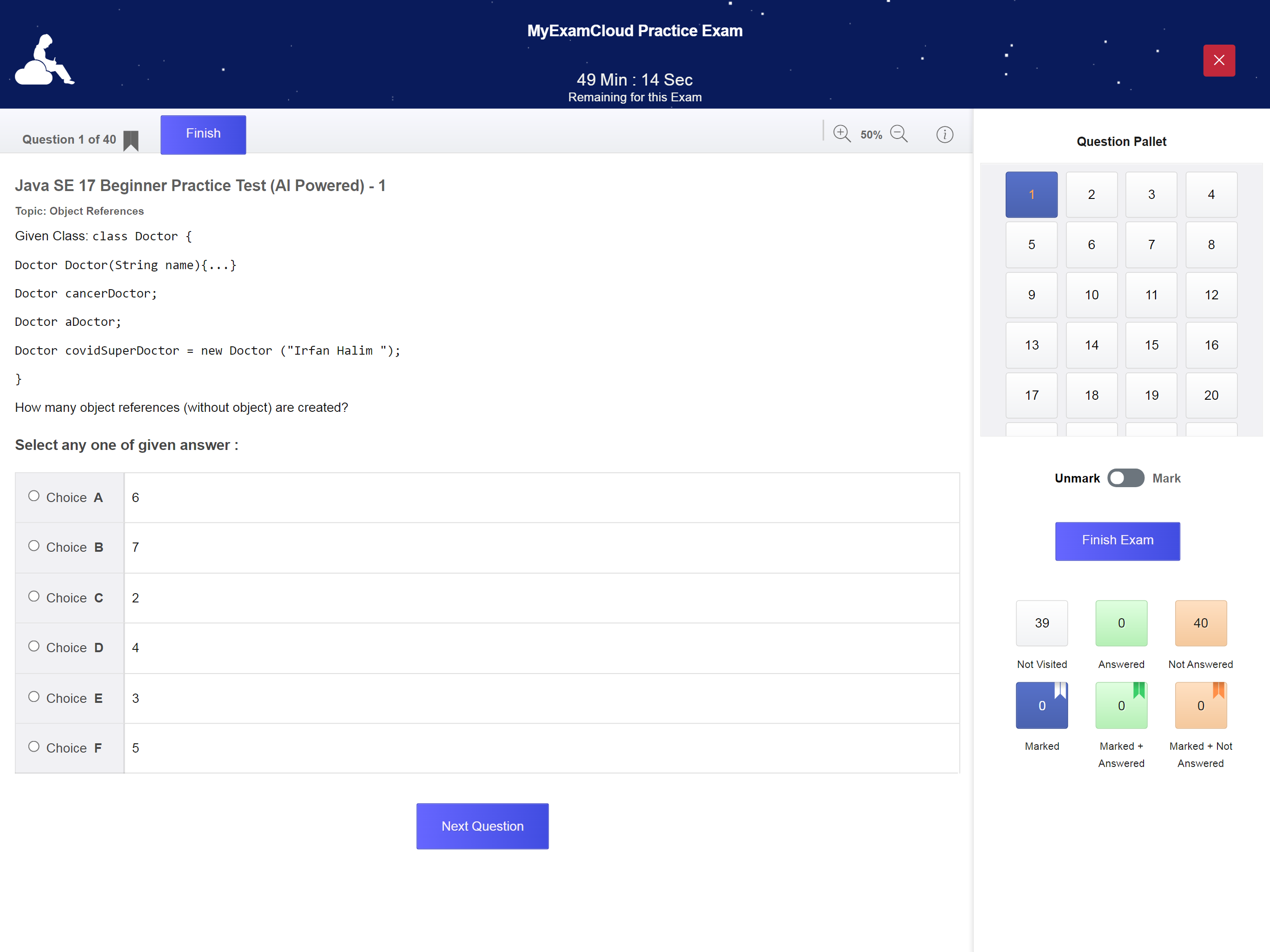Click the Next Question button
The width and height of the screenshot is (1270, 952).
(x=484, y=826)
